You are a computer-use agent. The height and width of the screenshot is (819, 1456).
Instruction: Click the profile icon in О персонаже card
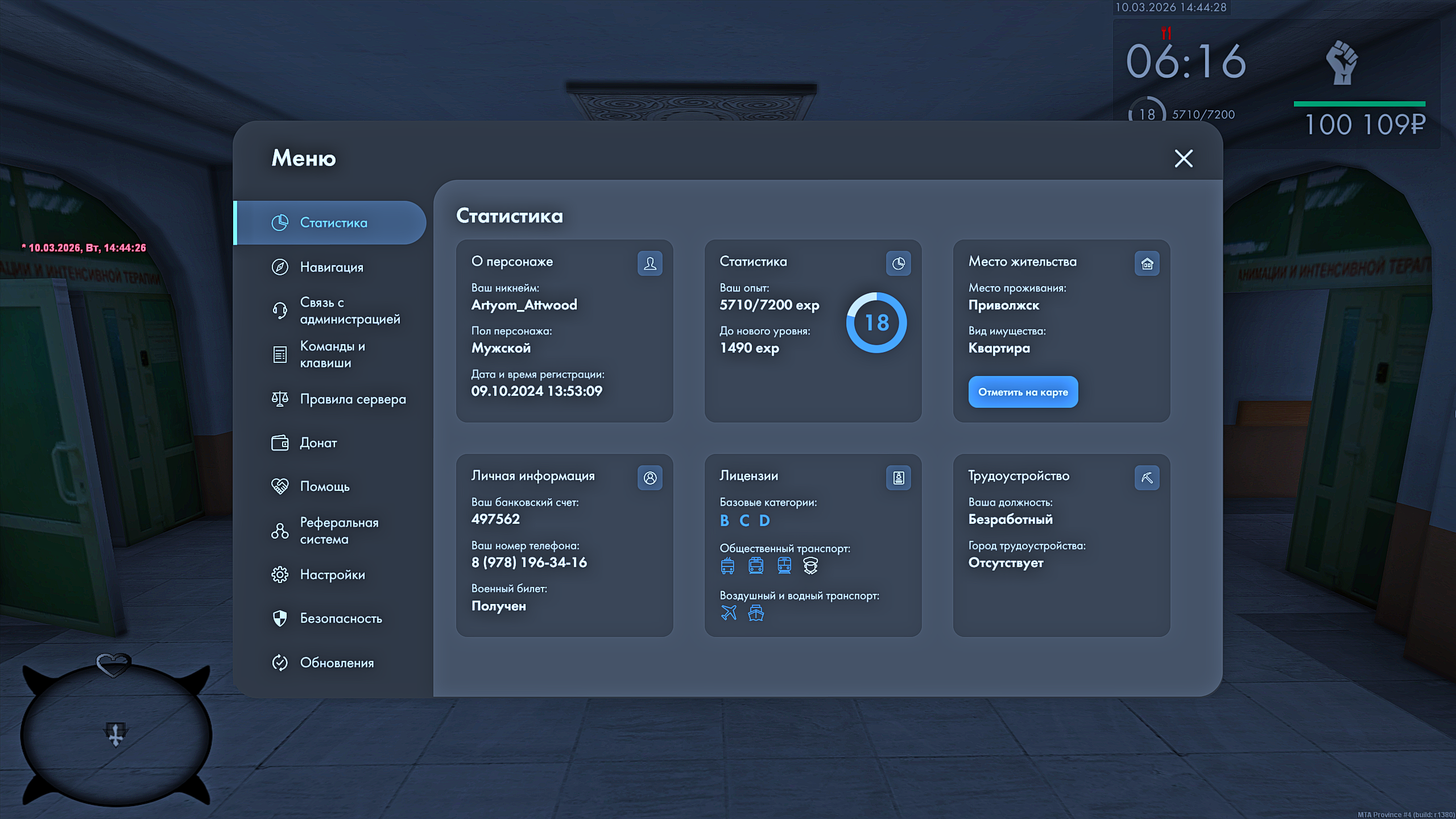[650, 263]
